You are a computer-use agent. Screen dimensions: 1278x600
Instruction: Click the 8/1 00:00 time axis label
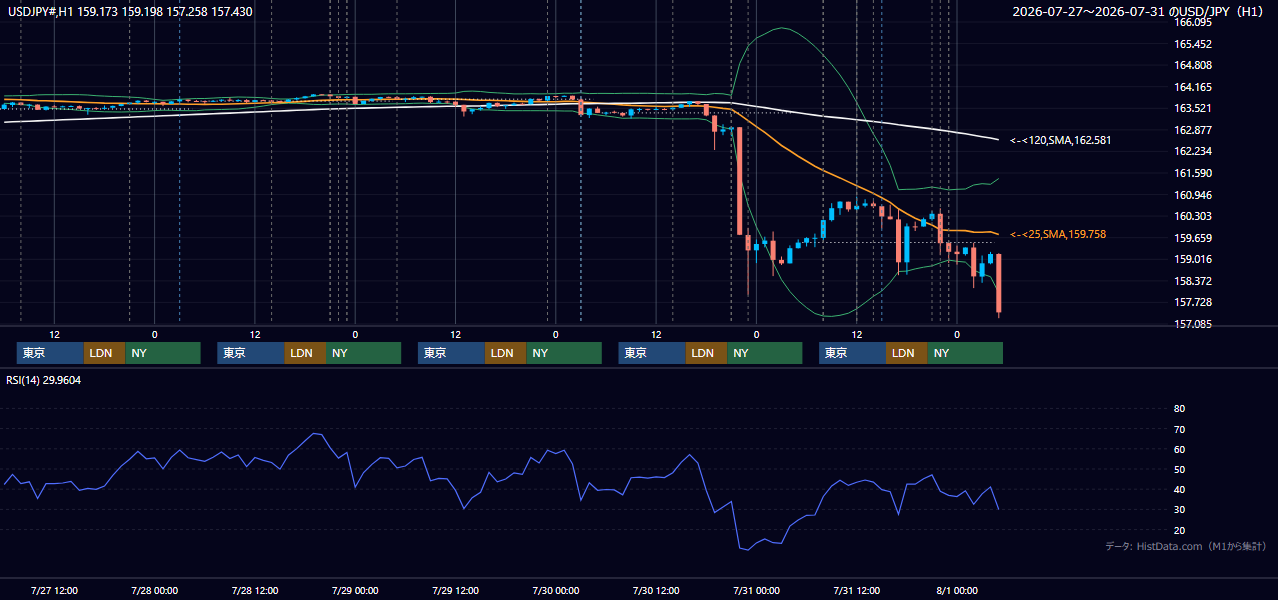959,590
